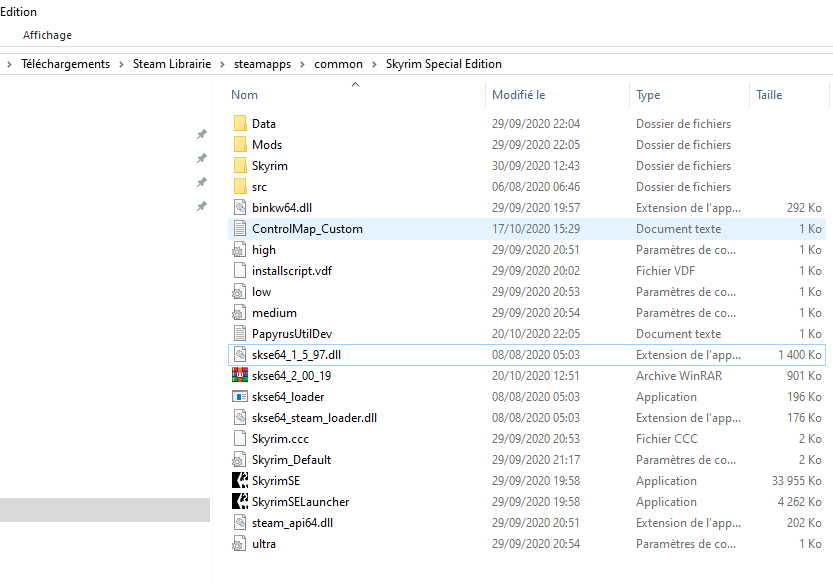This screenshot has width=833, height=584.
Task: Click the SkyrimSELauncher application icon
Action: pos(240,501)
